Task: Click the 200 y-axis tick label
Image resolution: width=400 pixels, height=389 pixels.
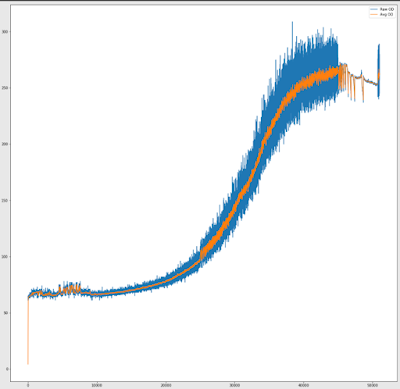Action: pos(5,144)
